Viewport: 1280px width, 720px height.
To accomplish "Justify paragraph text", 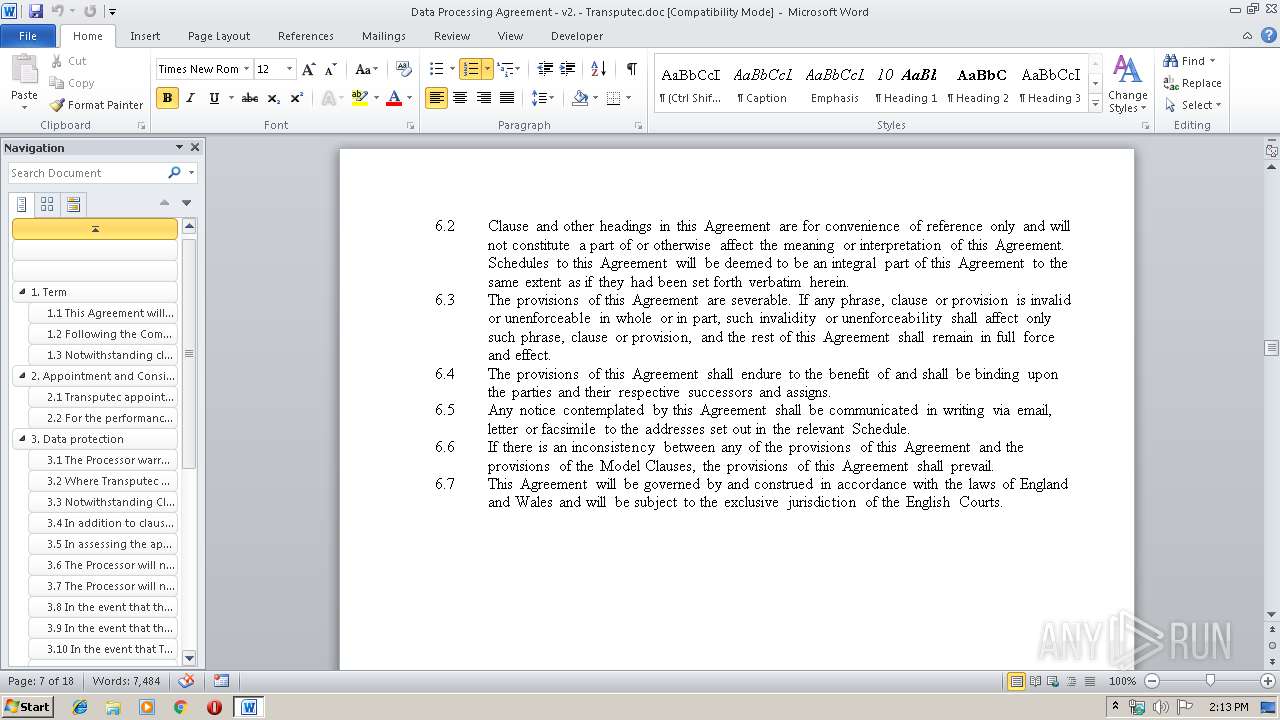I will [507, 98].
